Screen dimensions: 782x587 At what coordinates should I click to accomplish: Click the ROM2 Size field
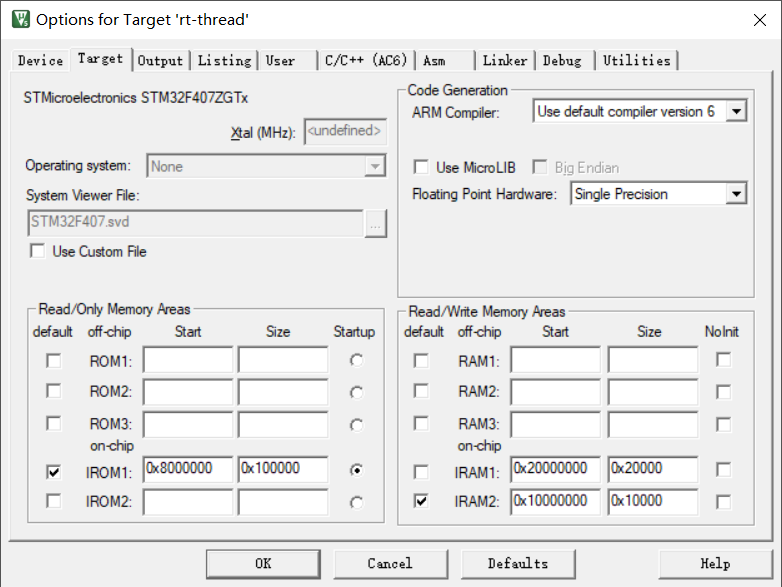click(283, 392)
